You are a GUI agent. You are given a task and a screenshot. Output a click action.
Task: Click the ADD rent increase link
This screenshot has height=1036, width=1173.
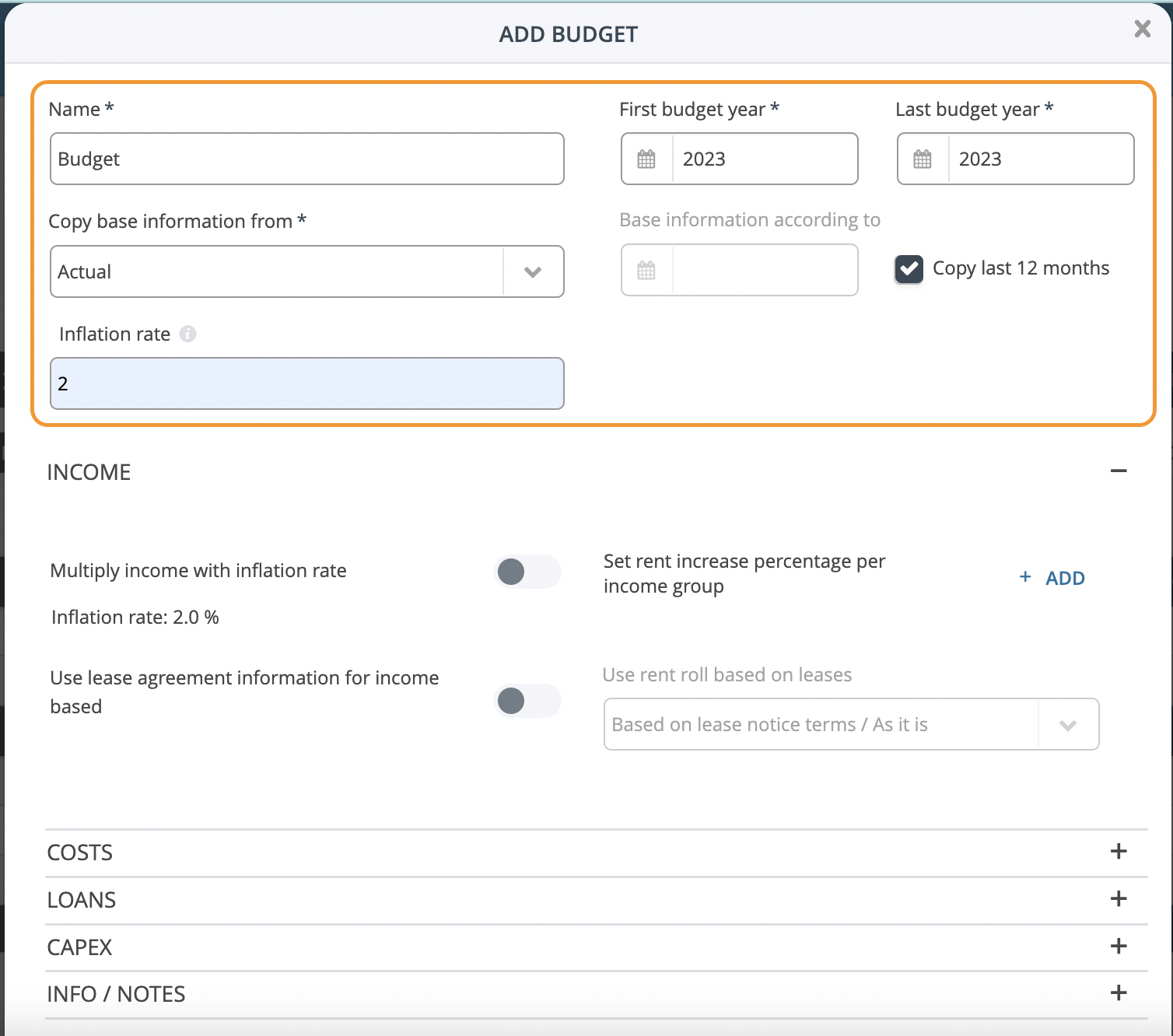pos(1065,578)
